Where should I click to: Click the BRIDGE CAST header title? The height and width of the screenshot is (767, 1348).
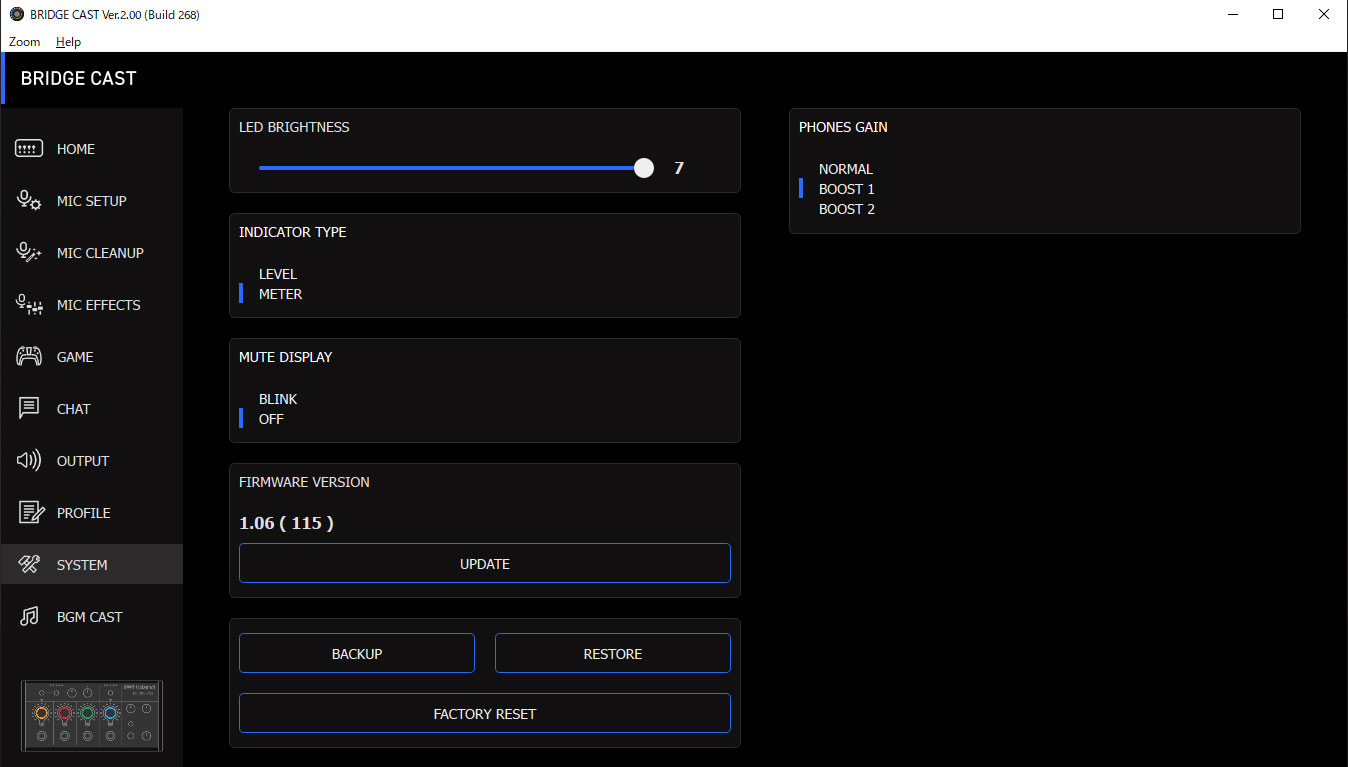click(79, 79)
